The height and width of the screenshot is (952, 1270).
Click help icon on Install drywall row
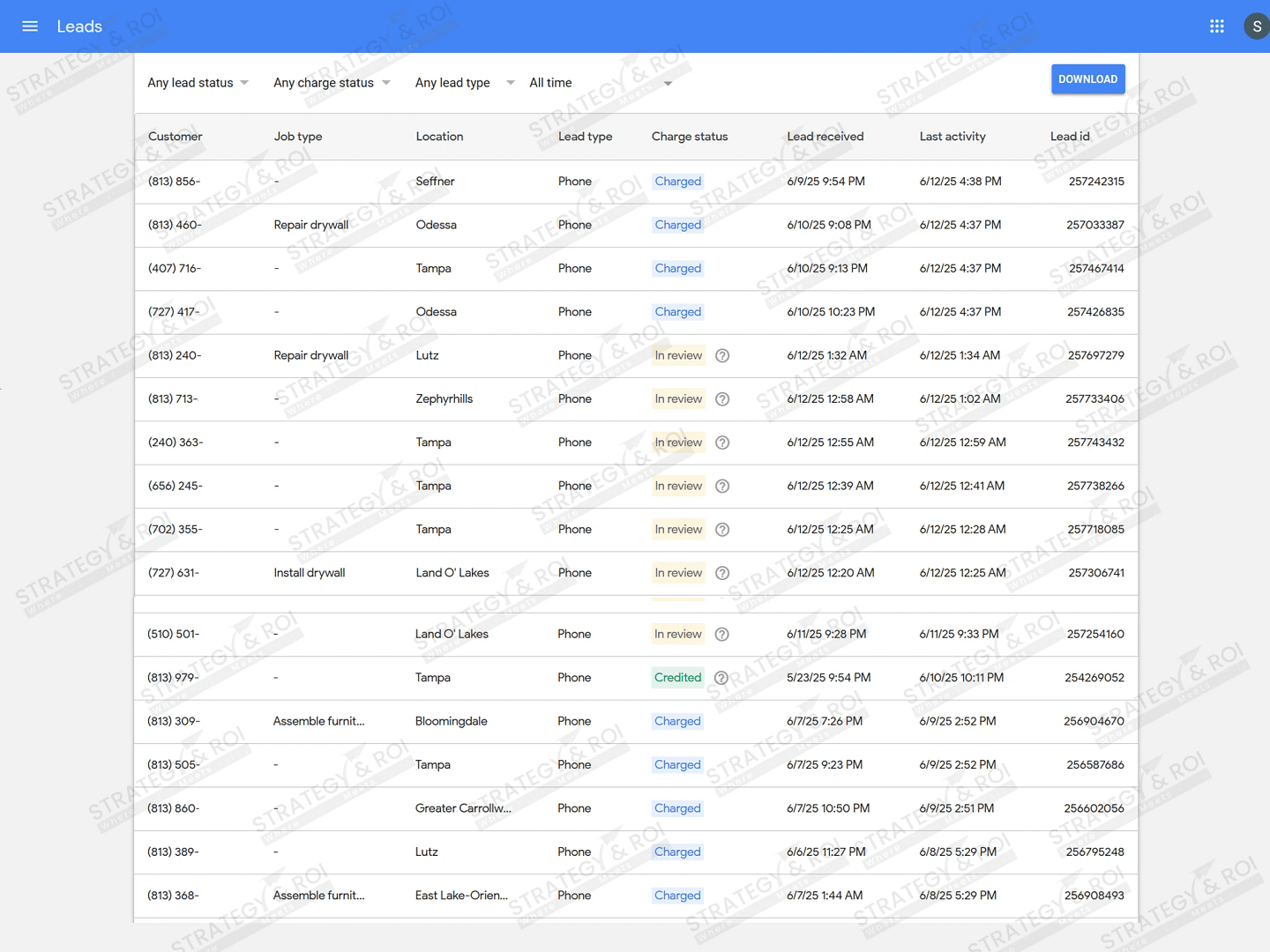pyautogui.click(x=722, y=573)
